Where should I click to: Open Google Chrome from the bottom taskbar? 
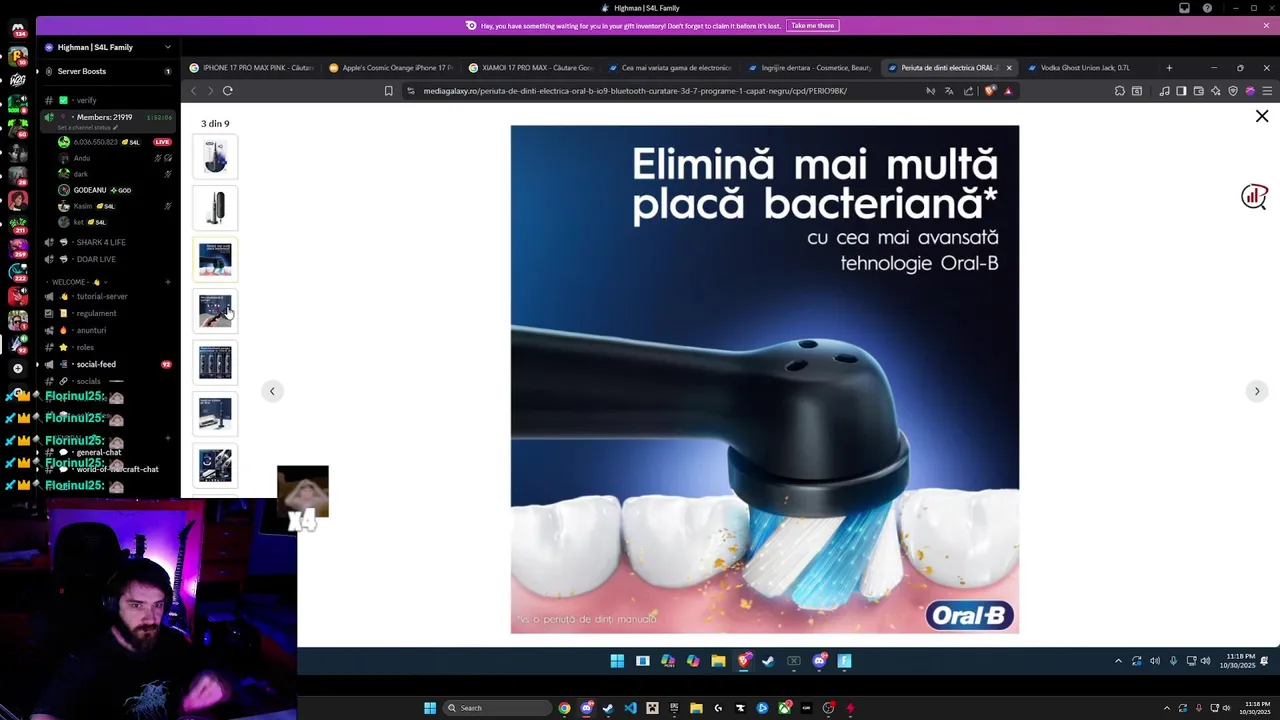click(565, 708)
